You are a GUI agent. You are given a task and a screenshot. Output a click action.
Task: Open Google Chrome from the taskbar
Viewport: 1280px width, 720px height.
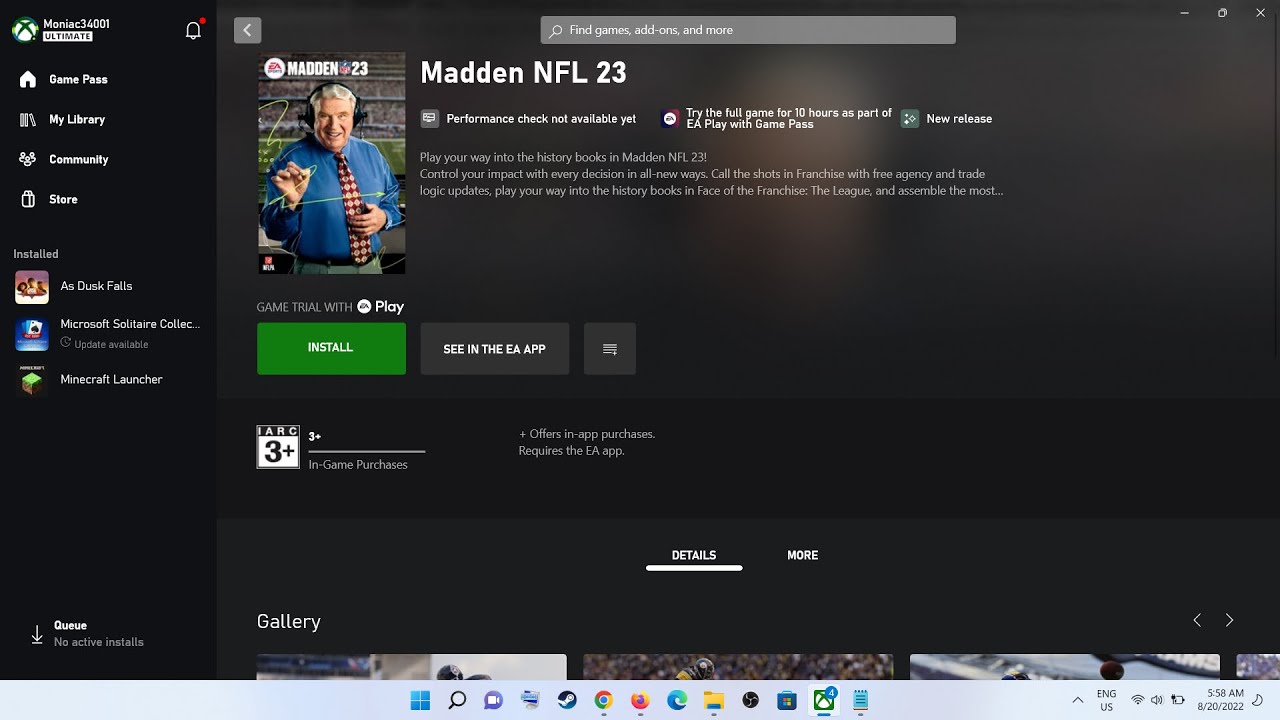click(x=603, y=701)
